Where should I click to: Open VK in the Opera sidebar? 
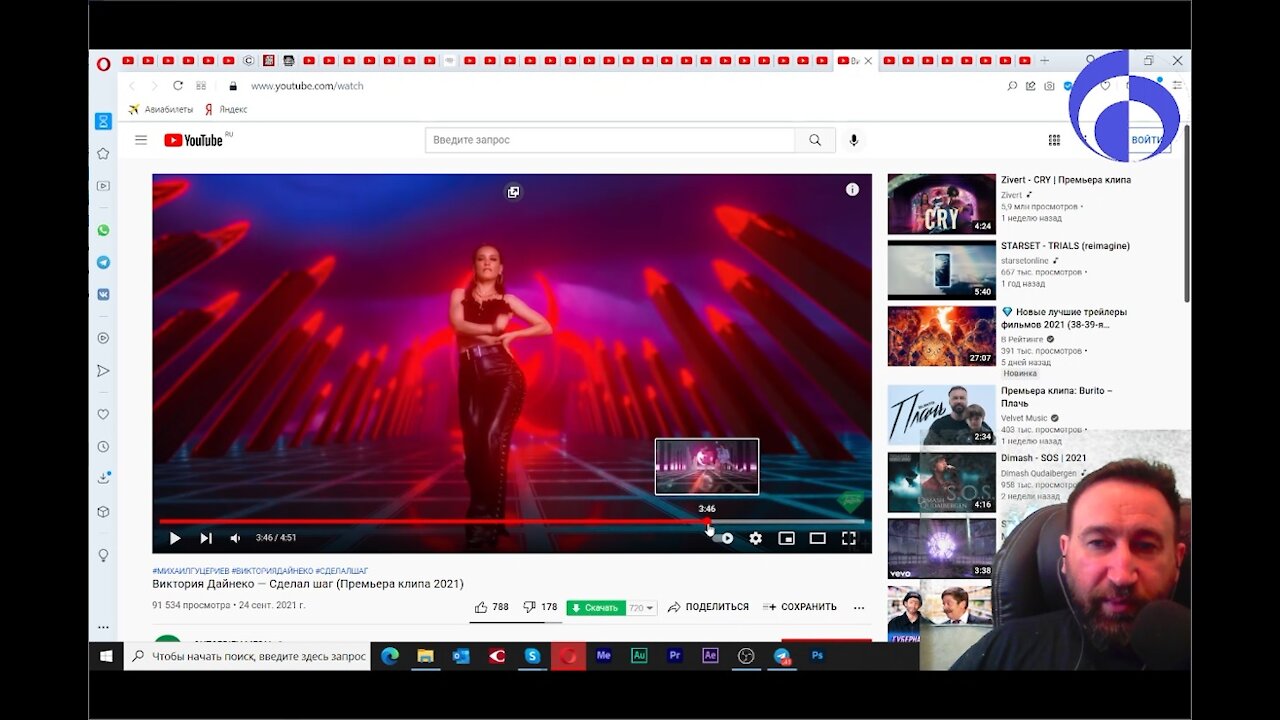(x=103, y=294)
